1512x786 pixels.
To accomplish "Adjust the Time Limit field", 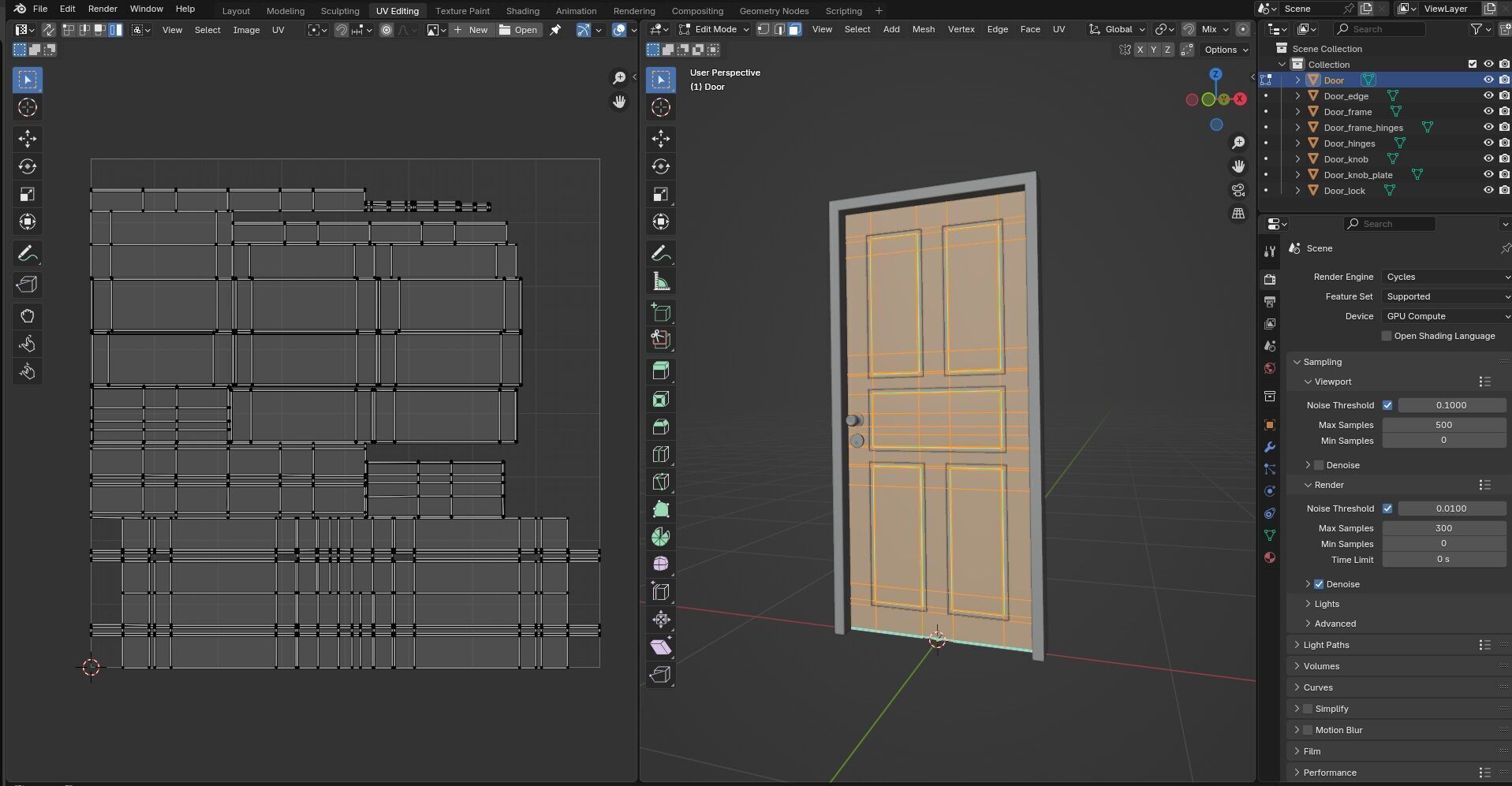I will (x=1443, y=560).
